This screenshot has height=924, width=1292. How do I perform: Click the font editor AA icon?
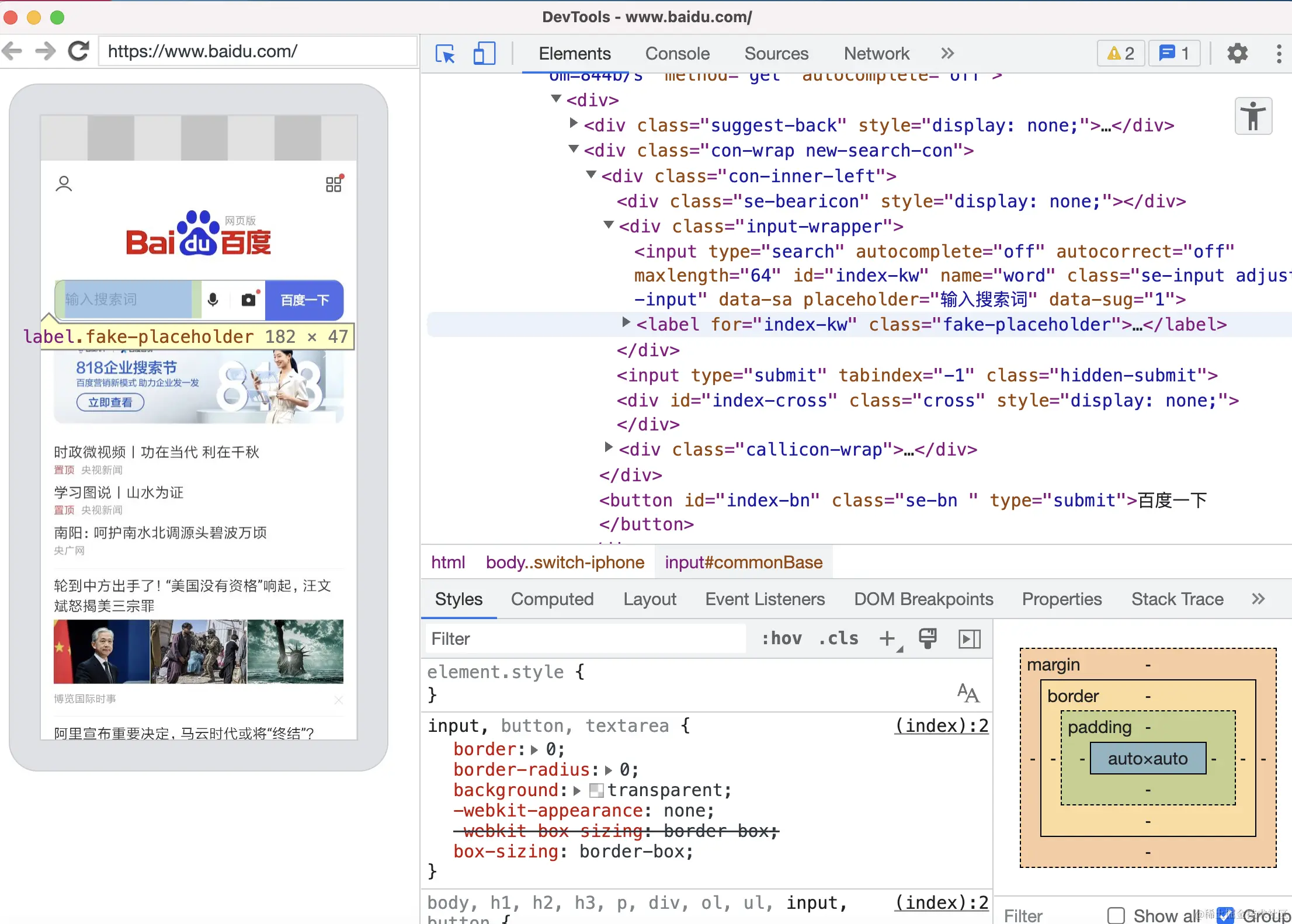(968, 693)
